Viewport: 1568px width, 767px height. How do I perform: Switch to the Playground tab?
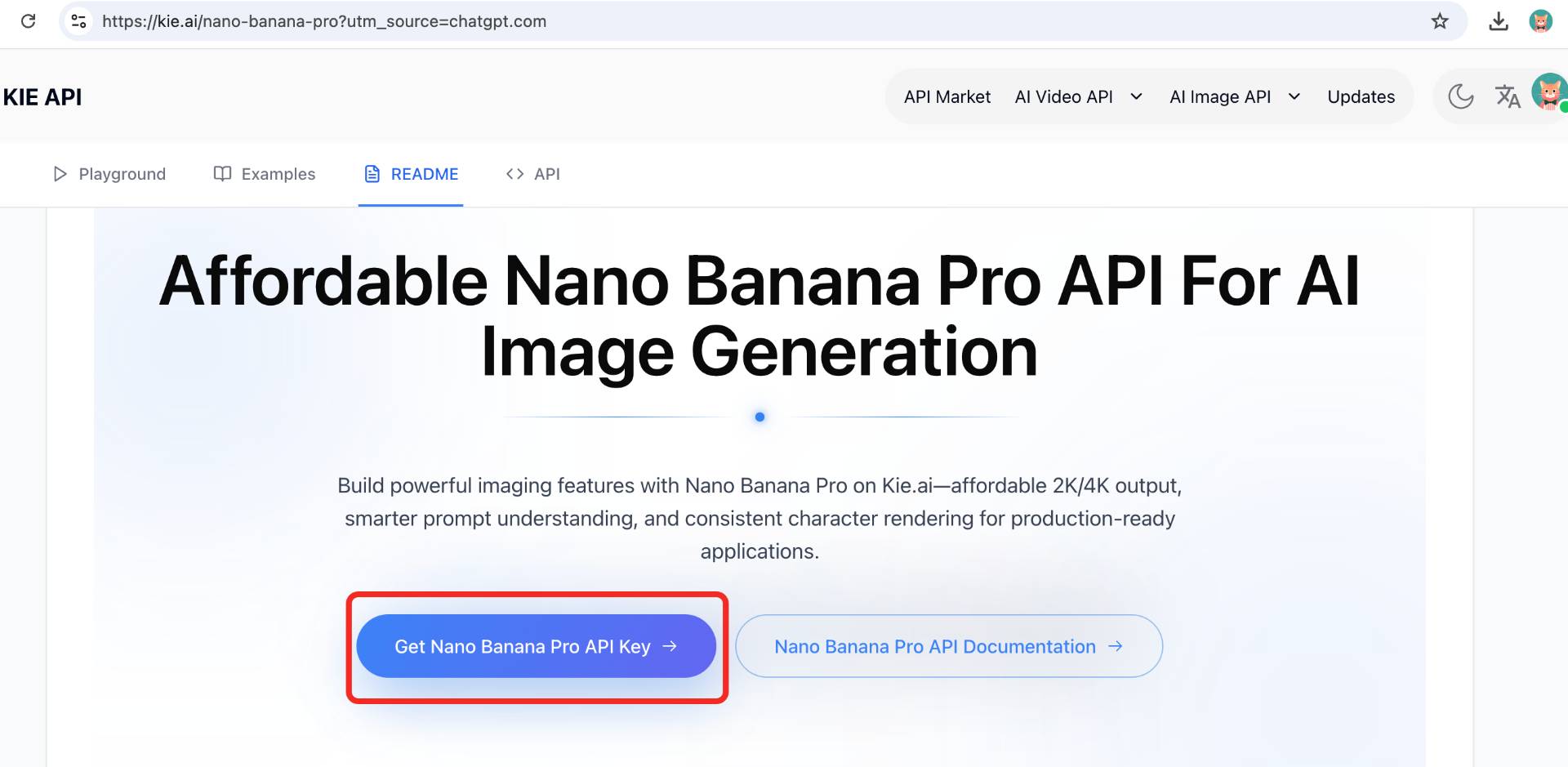pos(109,174)
